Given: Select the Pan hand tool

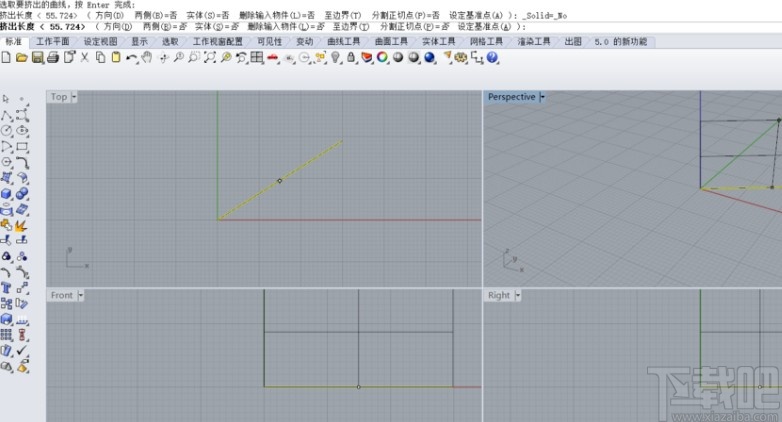Looking at the screenshot, I should [147, 57].
